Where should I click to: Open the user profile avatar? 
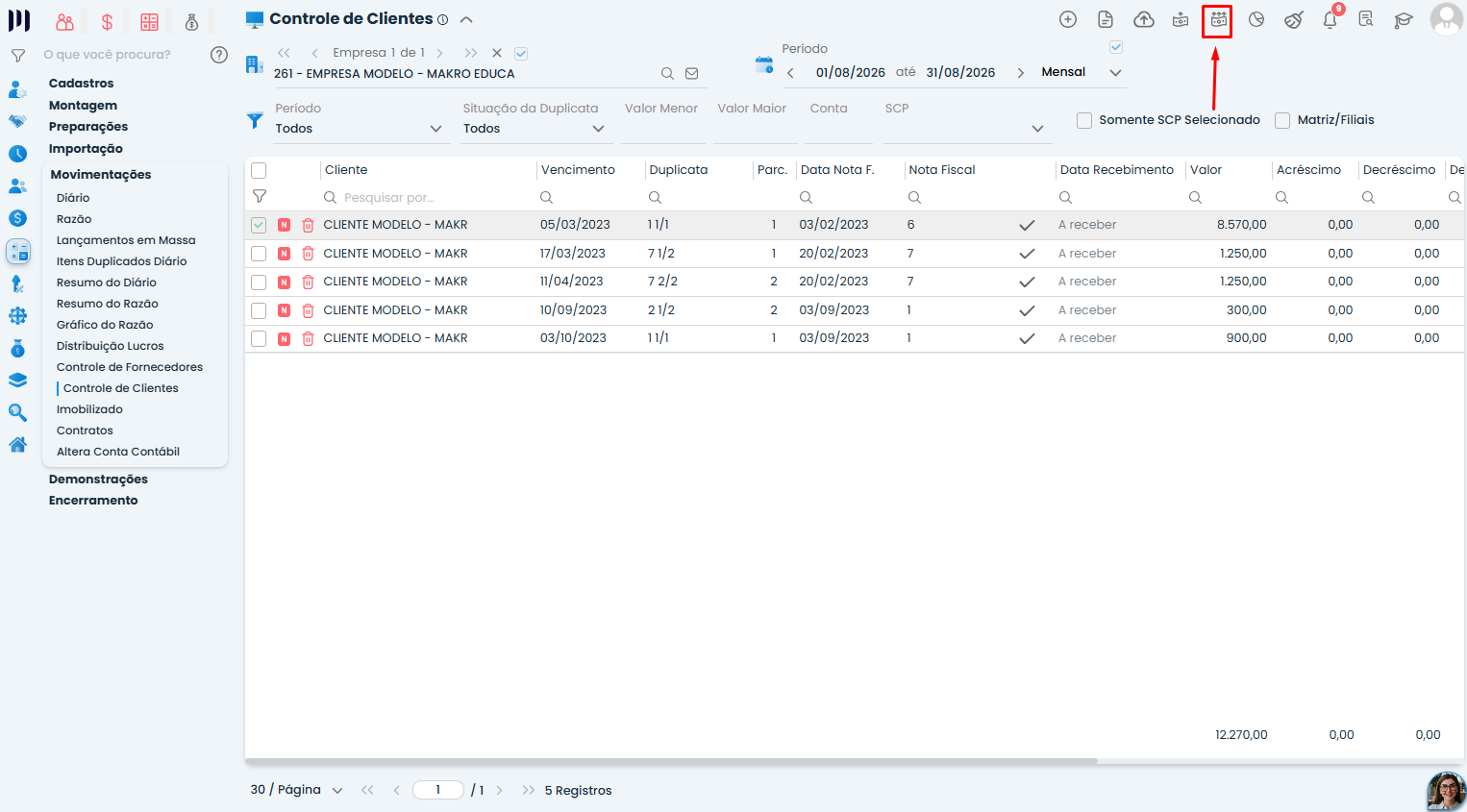pyautogui.click(x=1446, y=19)
